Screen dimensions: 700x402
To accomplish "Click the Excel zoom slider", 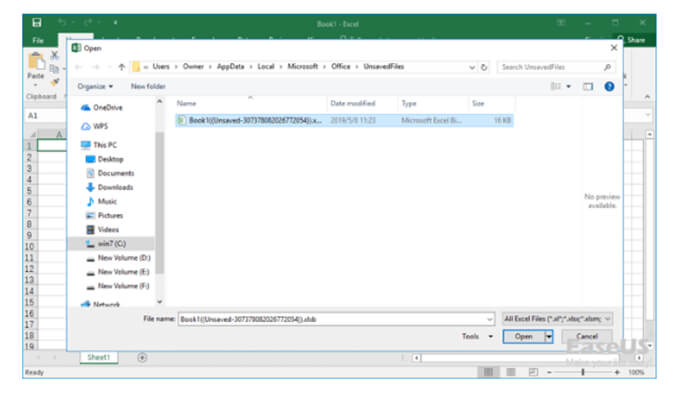I will point(583,372).
